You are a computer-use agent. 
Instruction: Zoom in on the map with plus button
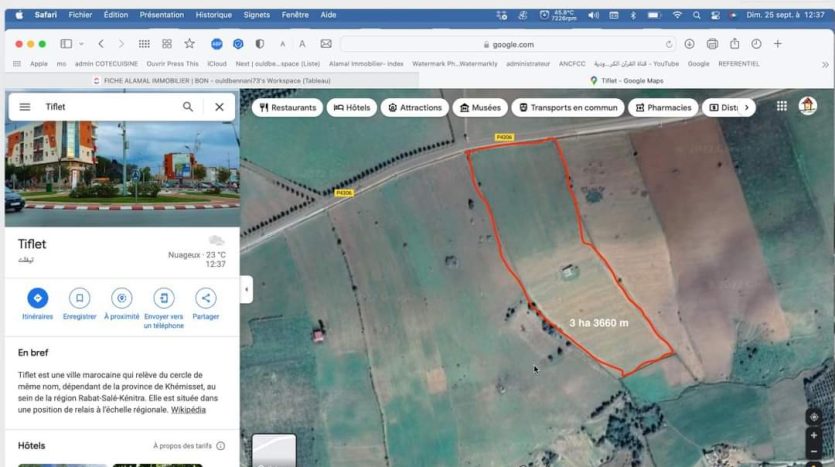814,437
